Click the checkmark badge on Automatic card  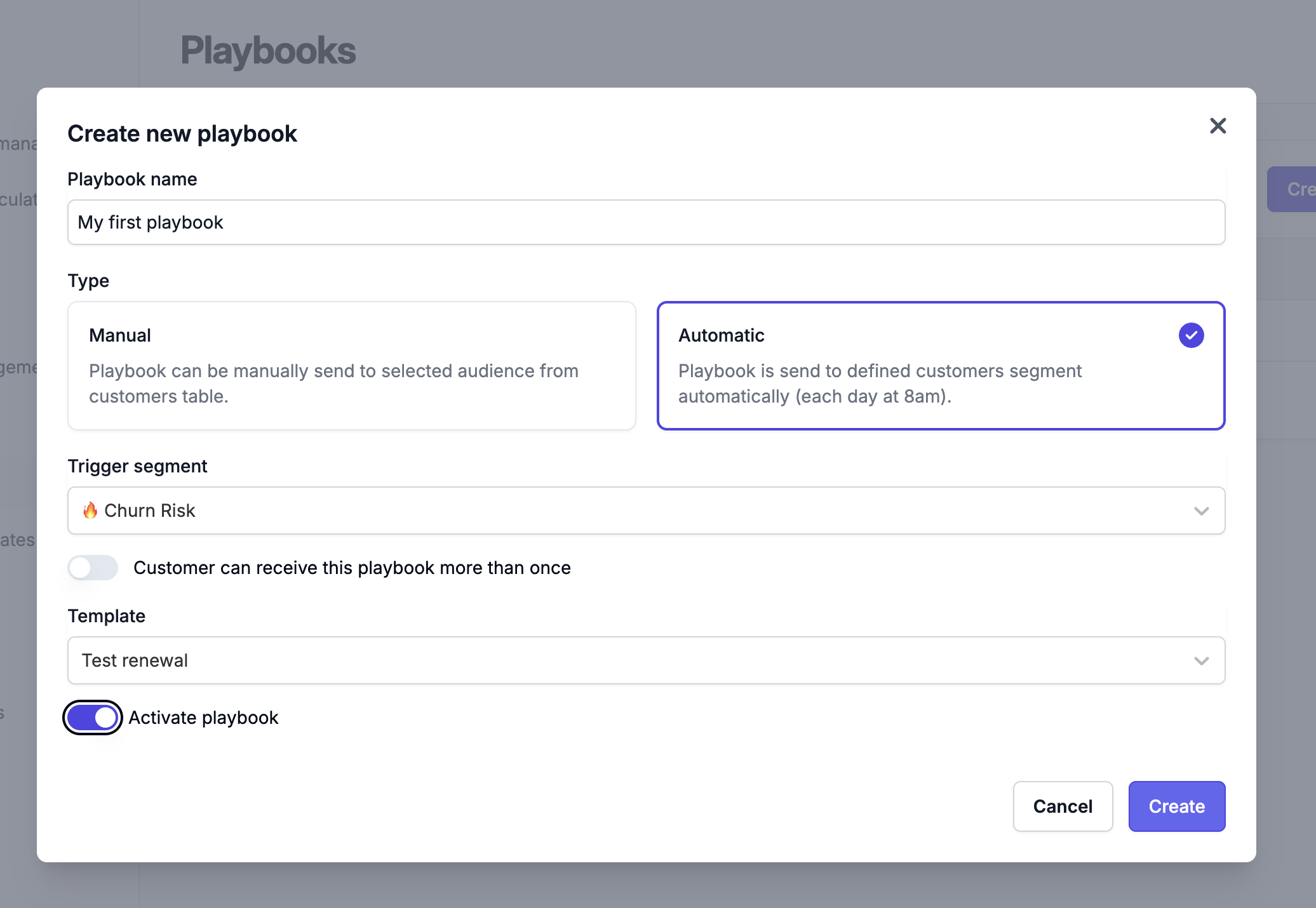click(1192, 335)
